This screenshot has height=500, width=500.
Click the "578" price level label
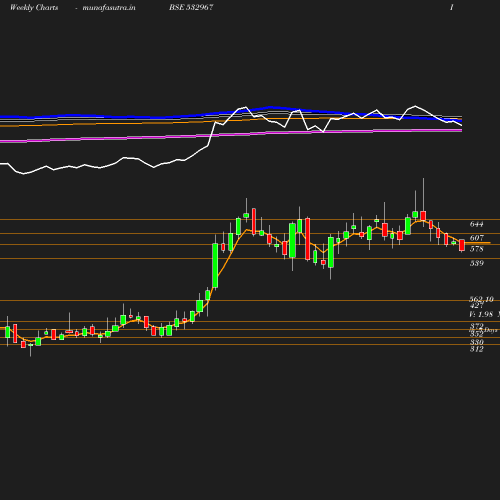point(477,249)
